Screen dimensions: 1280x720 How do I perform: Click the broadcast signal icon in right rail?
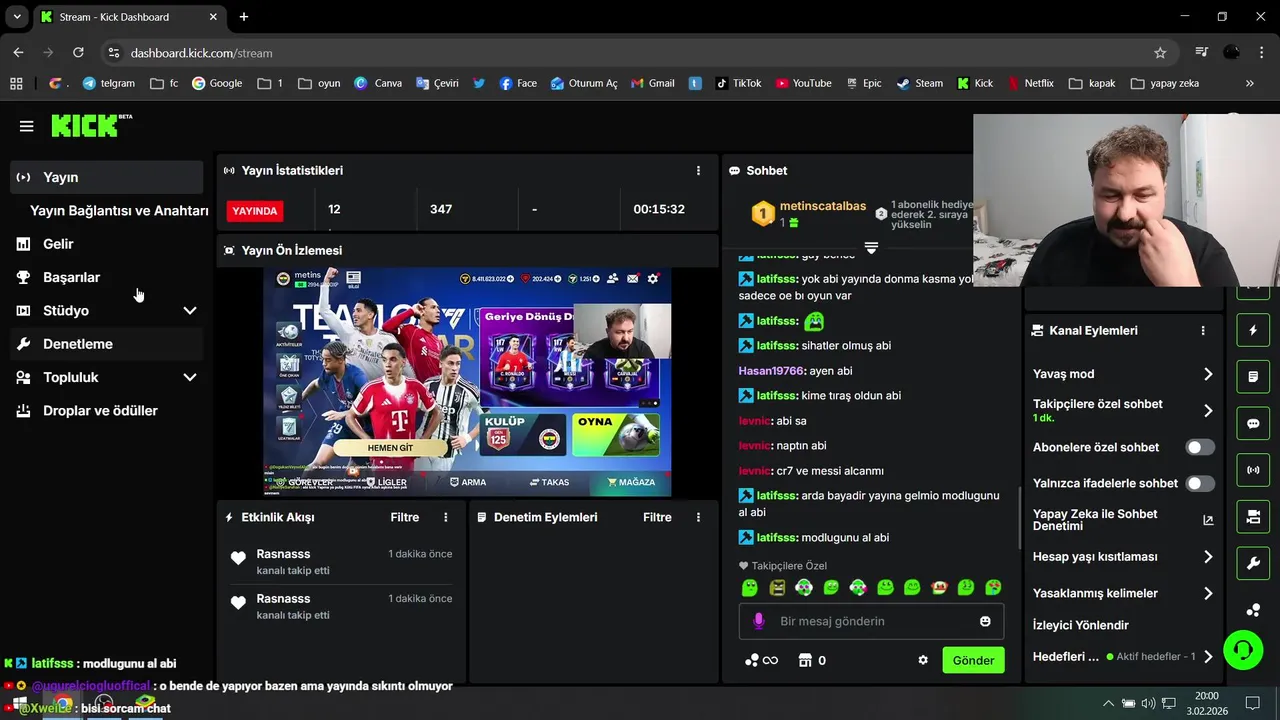tap(1253, 470)
